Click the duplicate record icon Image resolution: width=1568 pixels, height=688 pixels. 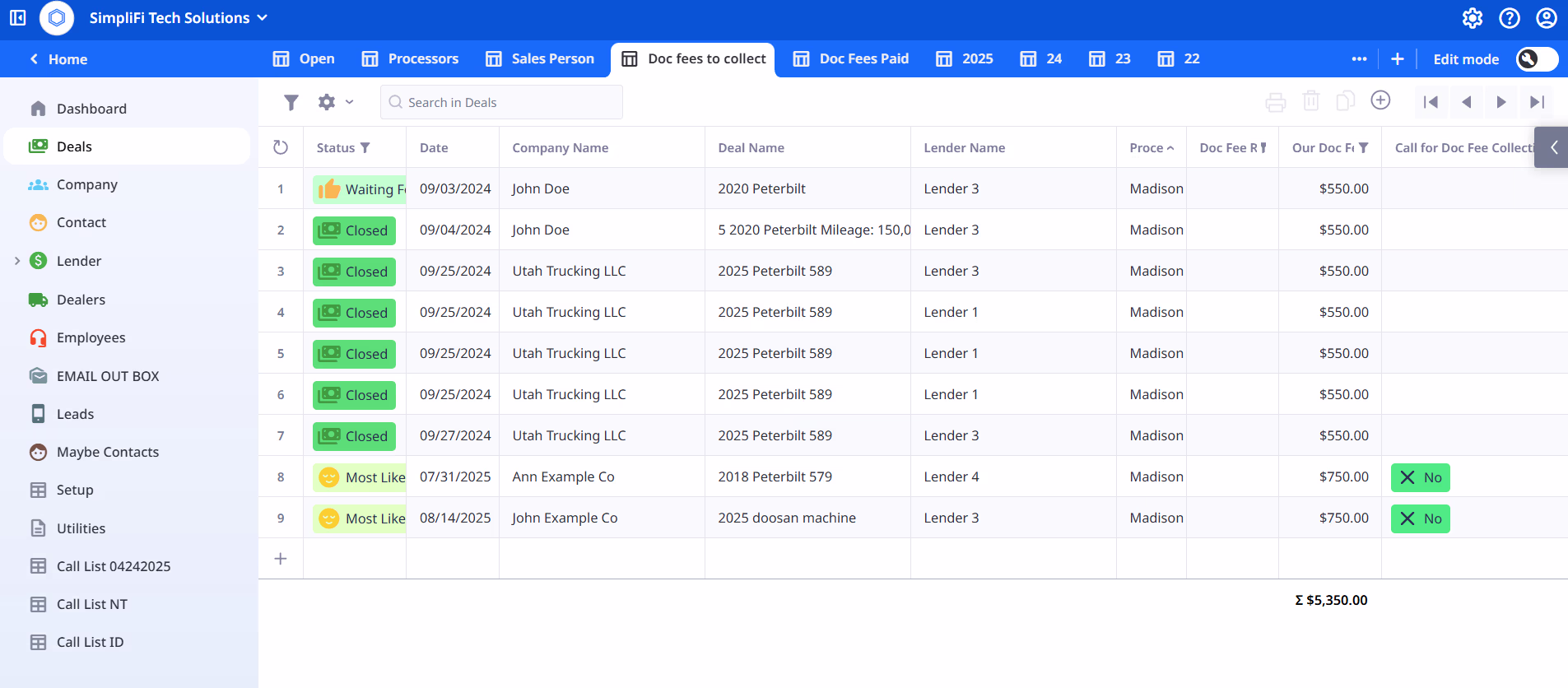pyautogui.click(x=1346, y=100)
